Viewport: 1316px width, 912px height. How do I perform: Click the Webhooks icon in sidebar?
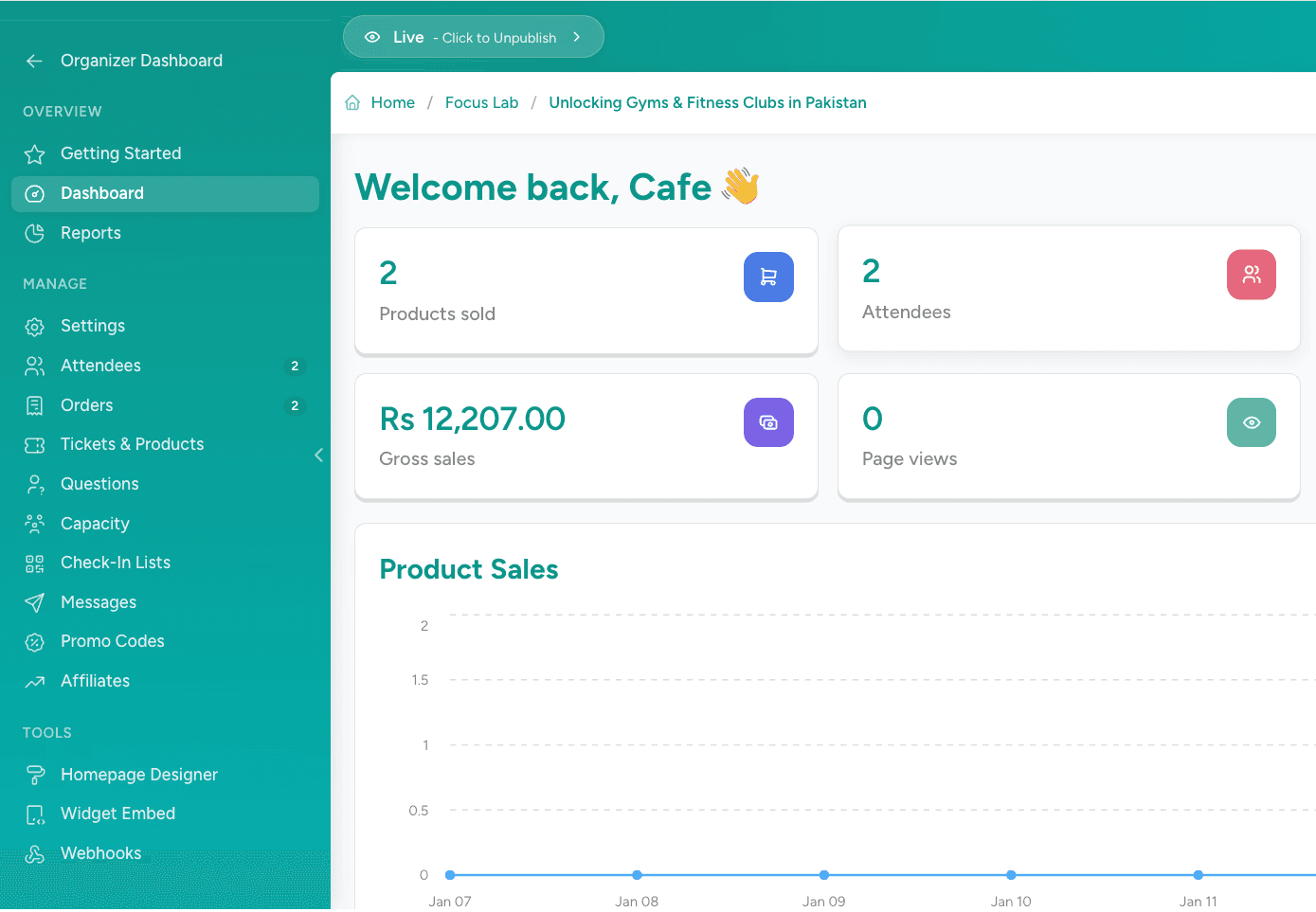tap(35, 854)
